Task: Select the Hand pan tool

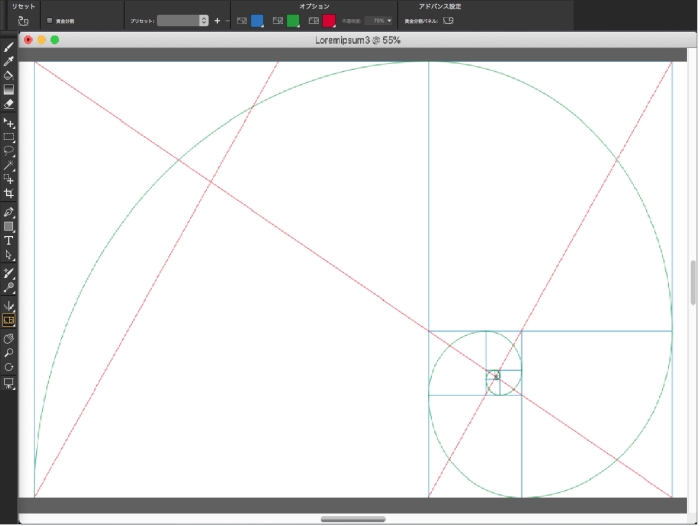Action: [9, 338]
